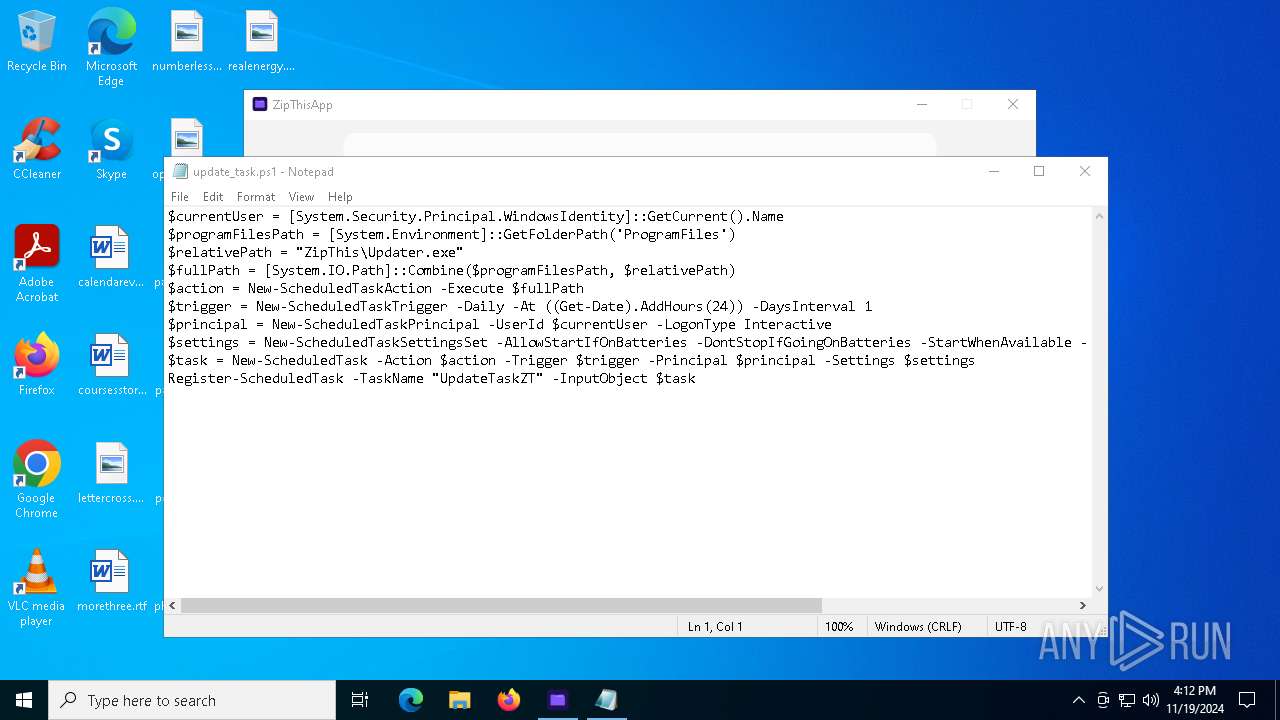The image size is (1280, 720).
Task: Click the New-ScheduledTaskTrigger line
Action: (520, 306)
